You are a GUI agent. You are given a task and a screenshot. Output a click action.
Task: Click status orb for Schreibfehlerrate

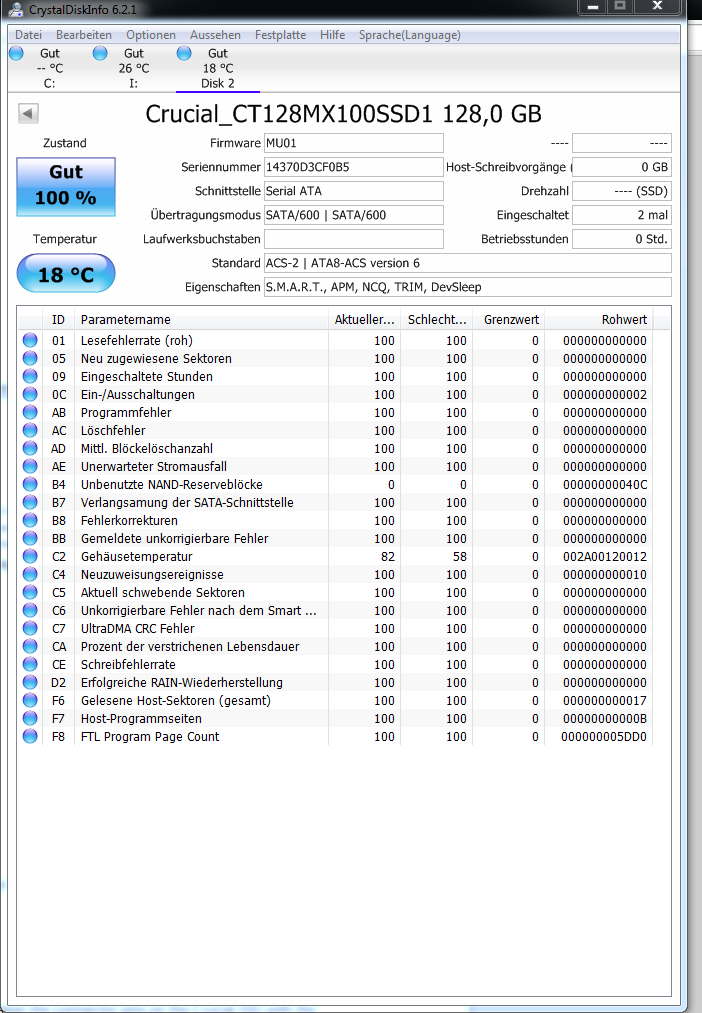click(30, 664)
